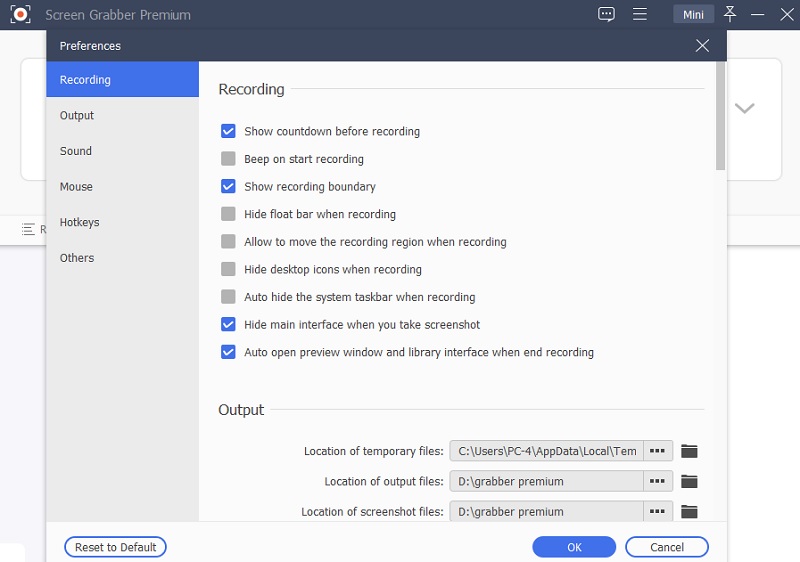
Task: Click the temporary files location field
Action: (x=546, y=451)
